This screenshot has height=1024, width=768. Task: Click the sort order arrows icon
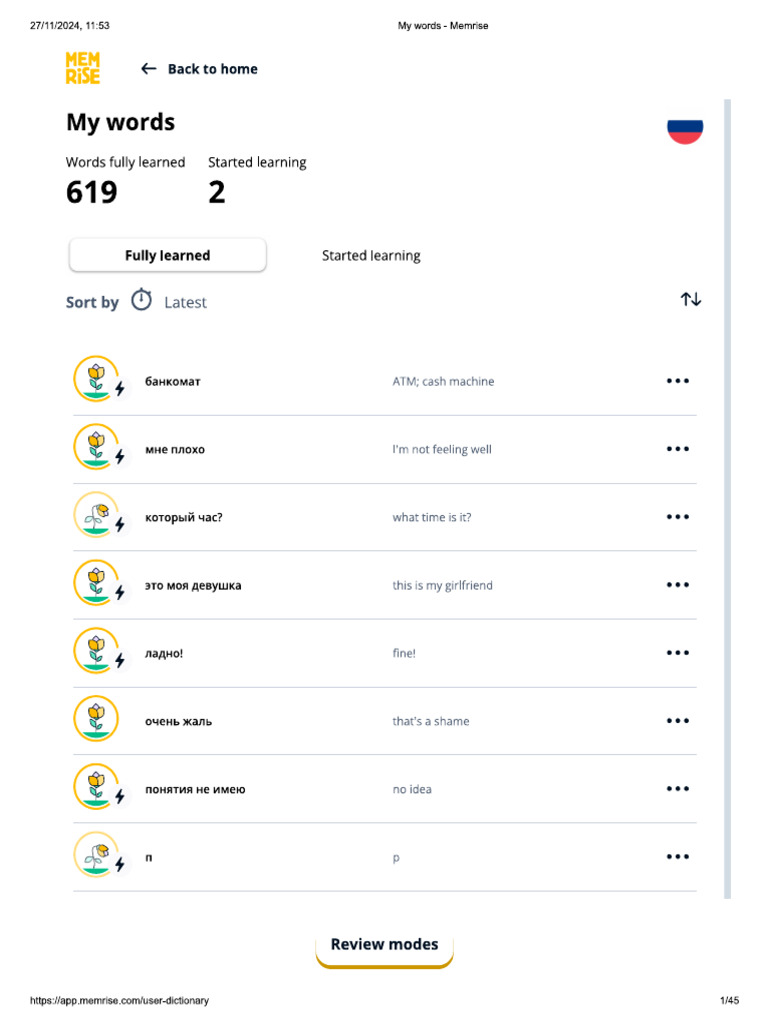click(691, 299)
